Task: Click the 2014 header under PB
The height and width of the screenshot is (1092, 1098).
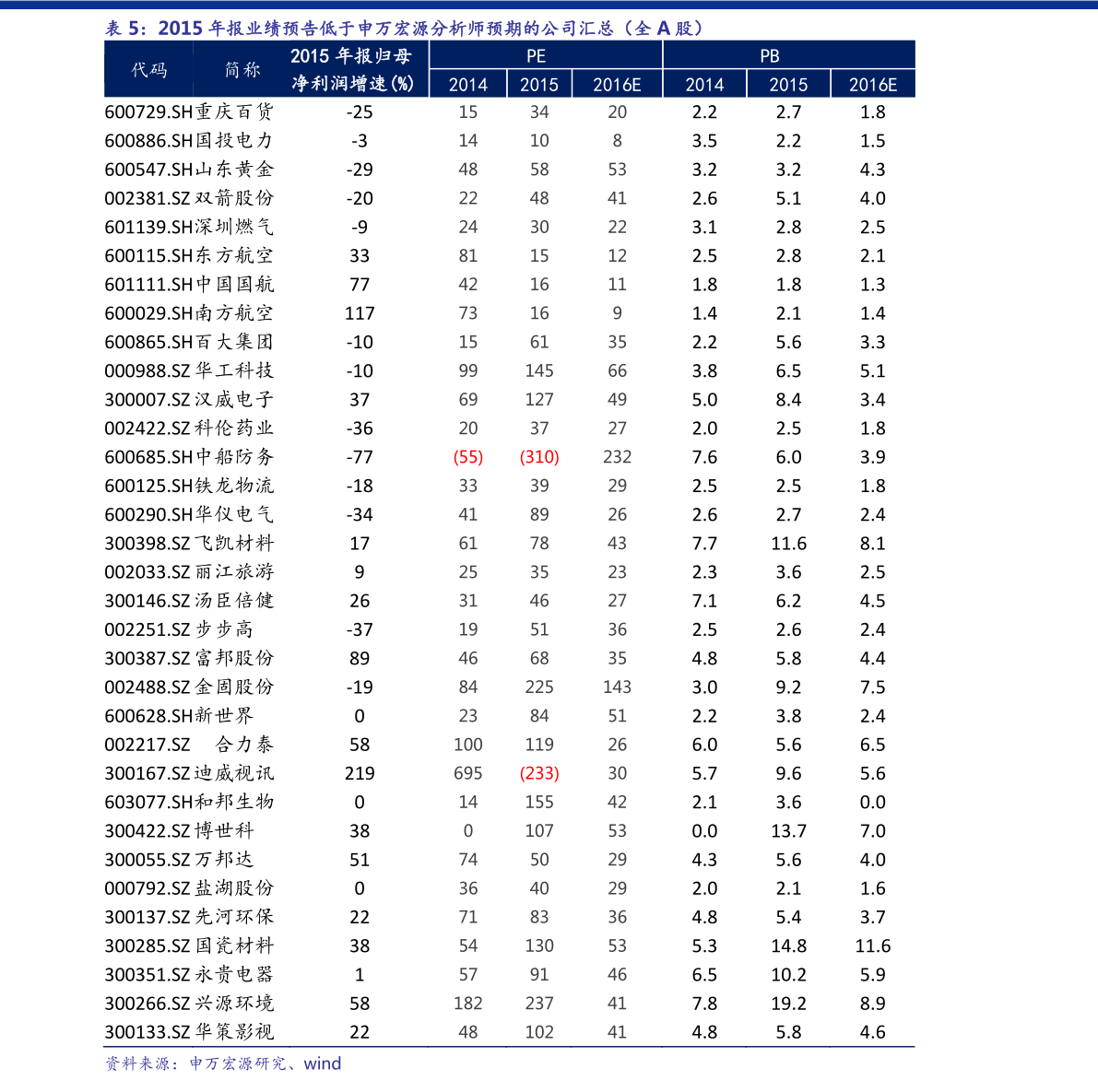Action: point(704,85)
